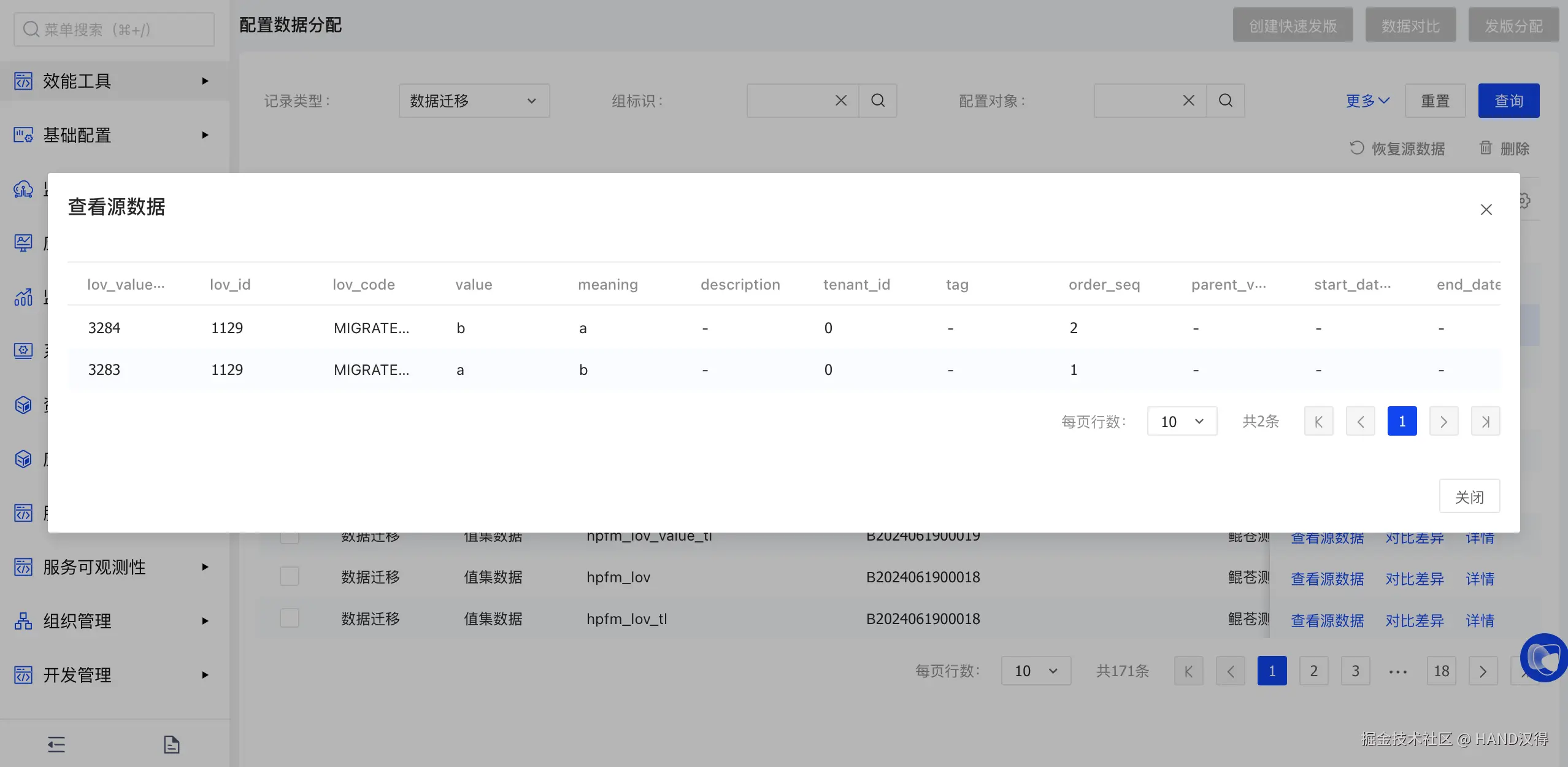Click the 效能工具 sidebar icon
Image resolution: width=1568 pixels, height=767 pixels.
click(x=23, y=81)
